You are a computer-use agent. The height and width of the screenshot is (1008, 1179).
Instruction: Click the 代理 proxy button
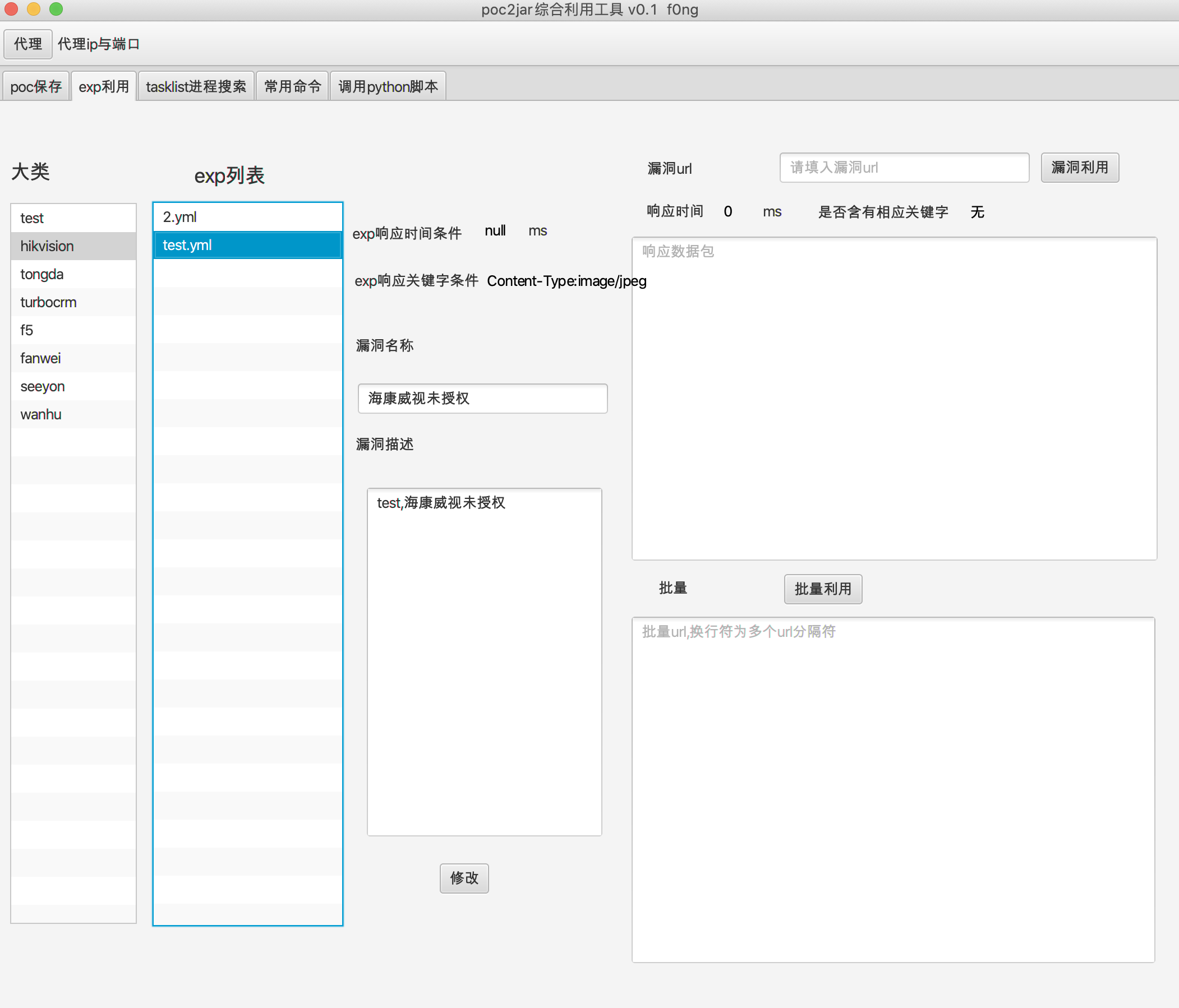coord(28,44)
